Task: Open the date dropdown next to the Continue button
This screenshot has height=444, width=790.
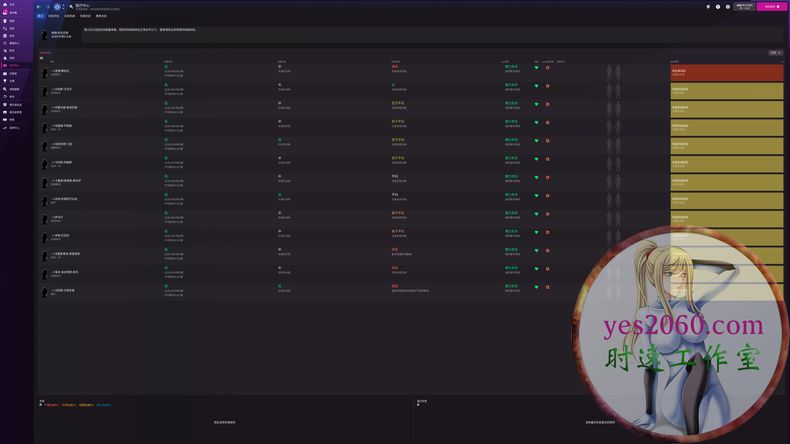Action: click(x=744, y=6)
